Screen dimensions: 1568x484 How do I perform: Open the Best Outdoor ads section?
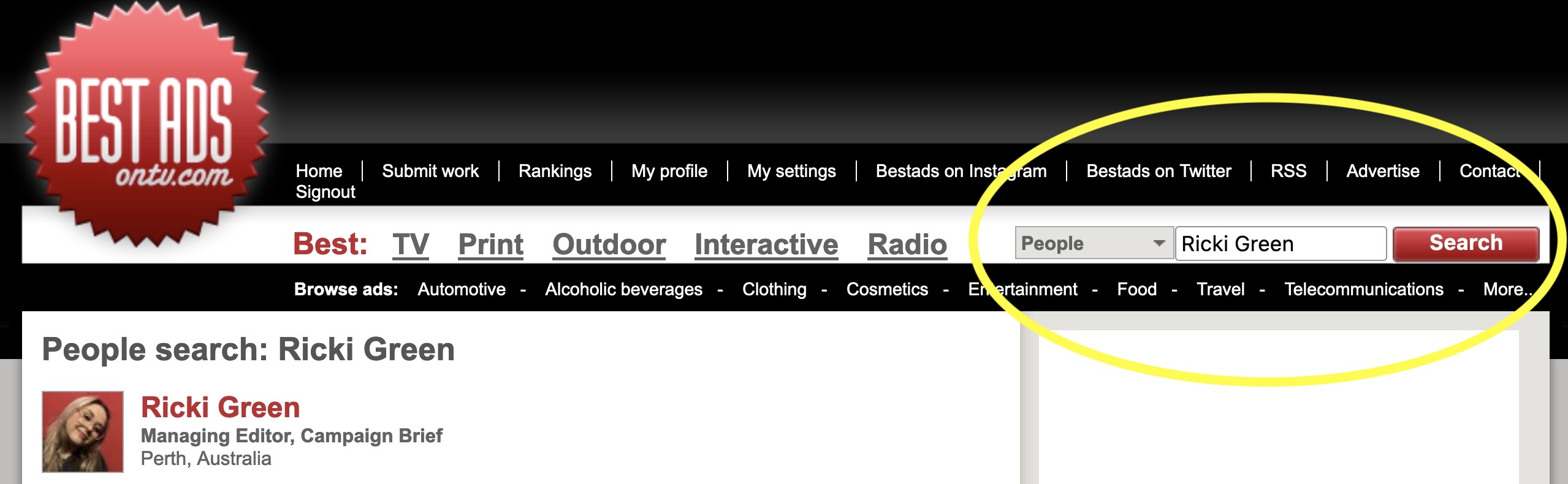pos(609,244)
